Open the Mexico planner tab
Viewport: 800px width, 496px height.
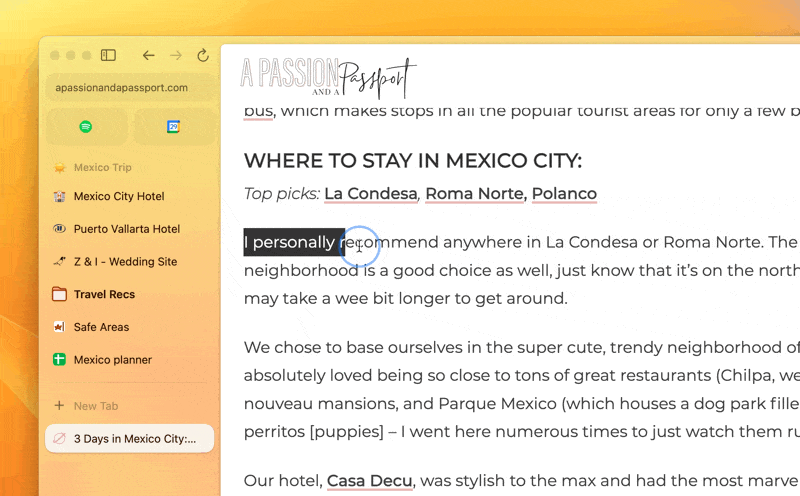[130, 360]
